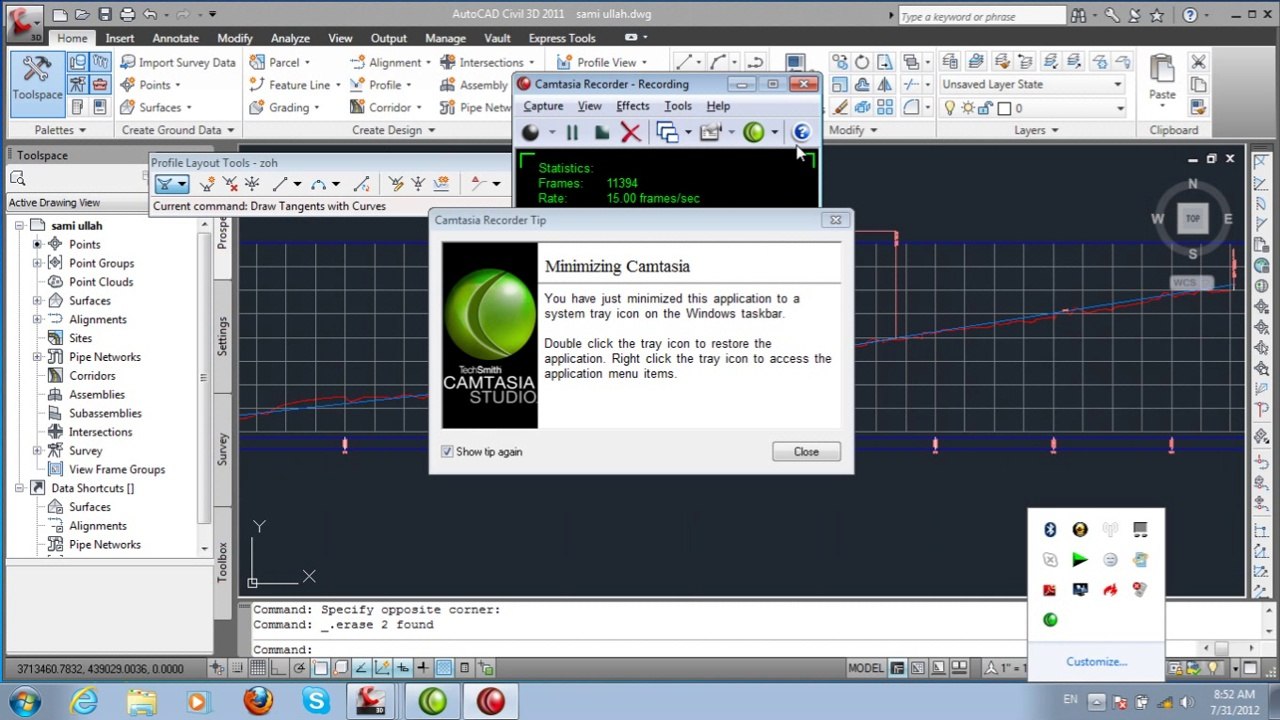Click the AutoCAD Civil 3D taskbar icon
Viewport: 1280px width, 720px height.
373,701
